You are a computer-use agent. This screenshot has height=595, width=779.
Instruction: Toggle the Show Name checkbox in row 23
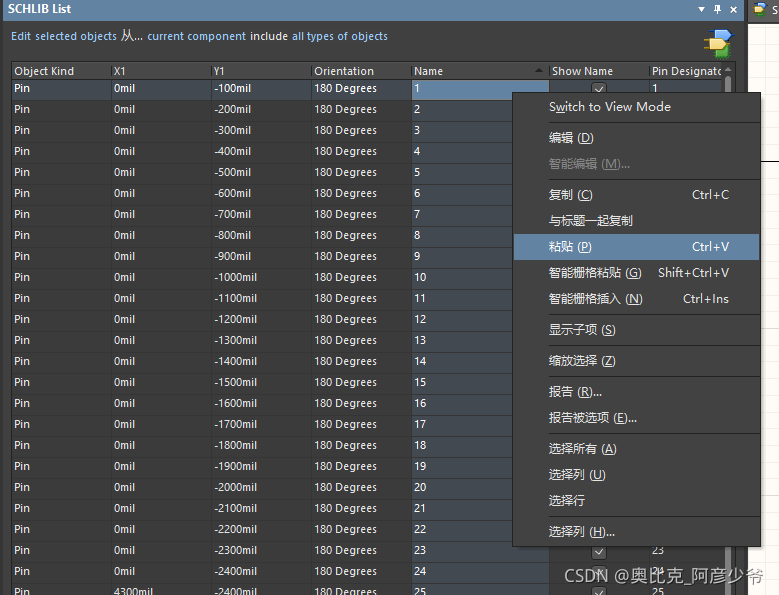tap(599, 551)
